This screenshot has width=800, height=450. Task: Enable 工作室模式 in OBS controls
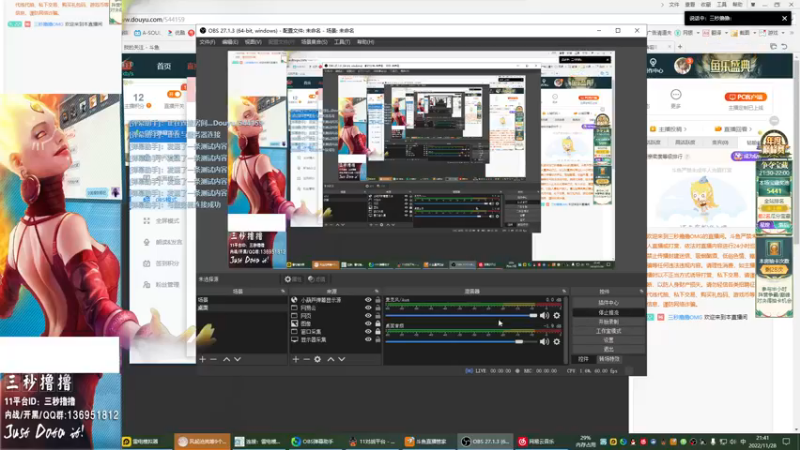click(608, 331)
